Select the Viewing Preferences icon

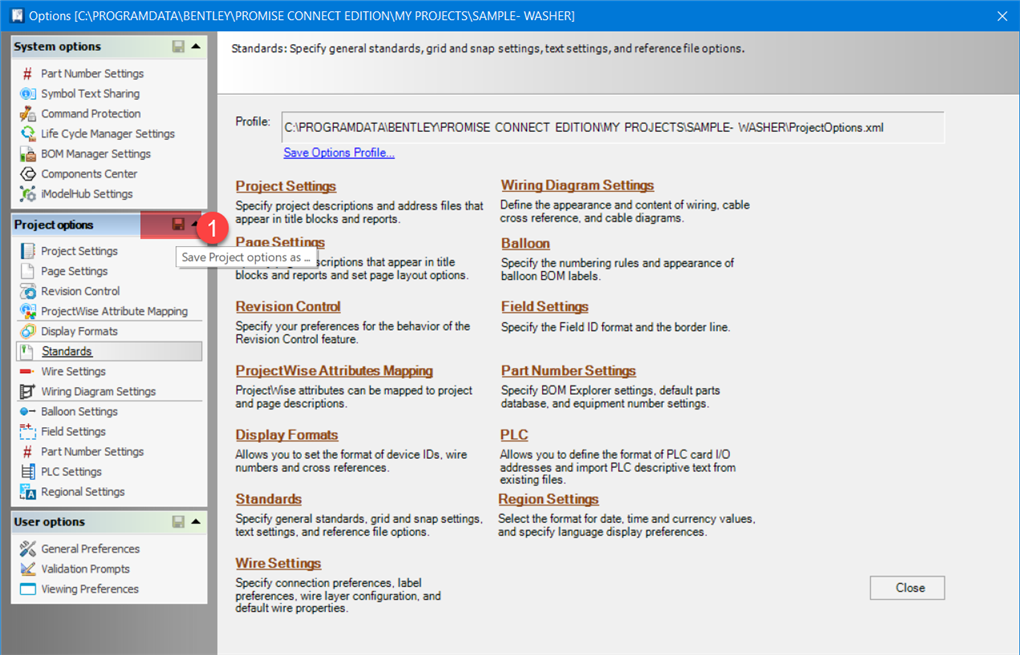tap(27, 589)
